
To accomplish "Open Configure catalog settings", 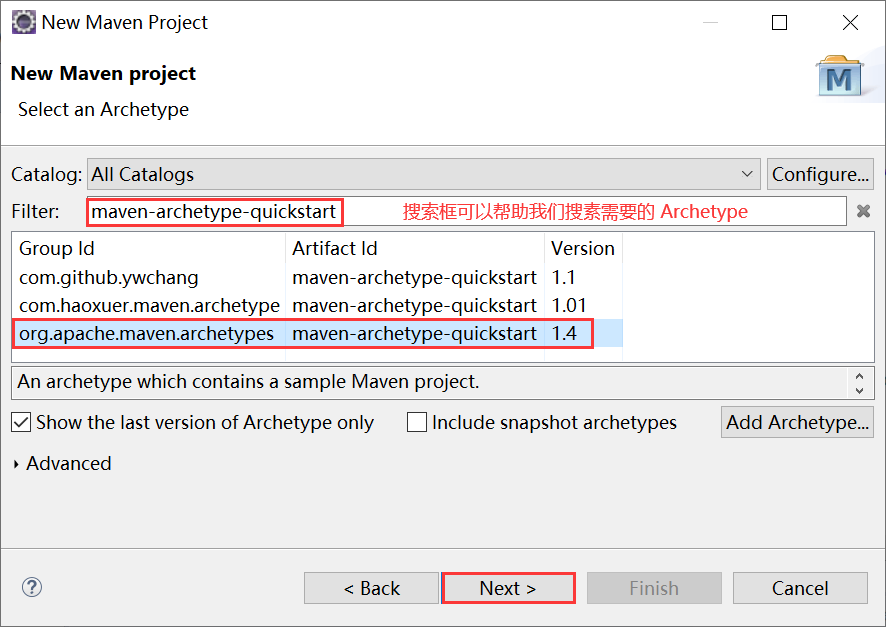I will 820,173.
